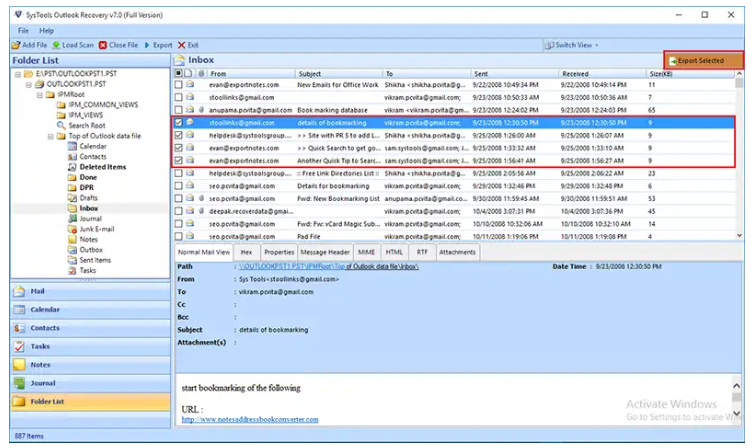Collapse the E:\PST\OUTLOOKPST1.PST tree node
This screenshot has width=755, height=448.
[x=18, y=74]
